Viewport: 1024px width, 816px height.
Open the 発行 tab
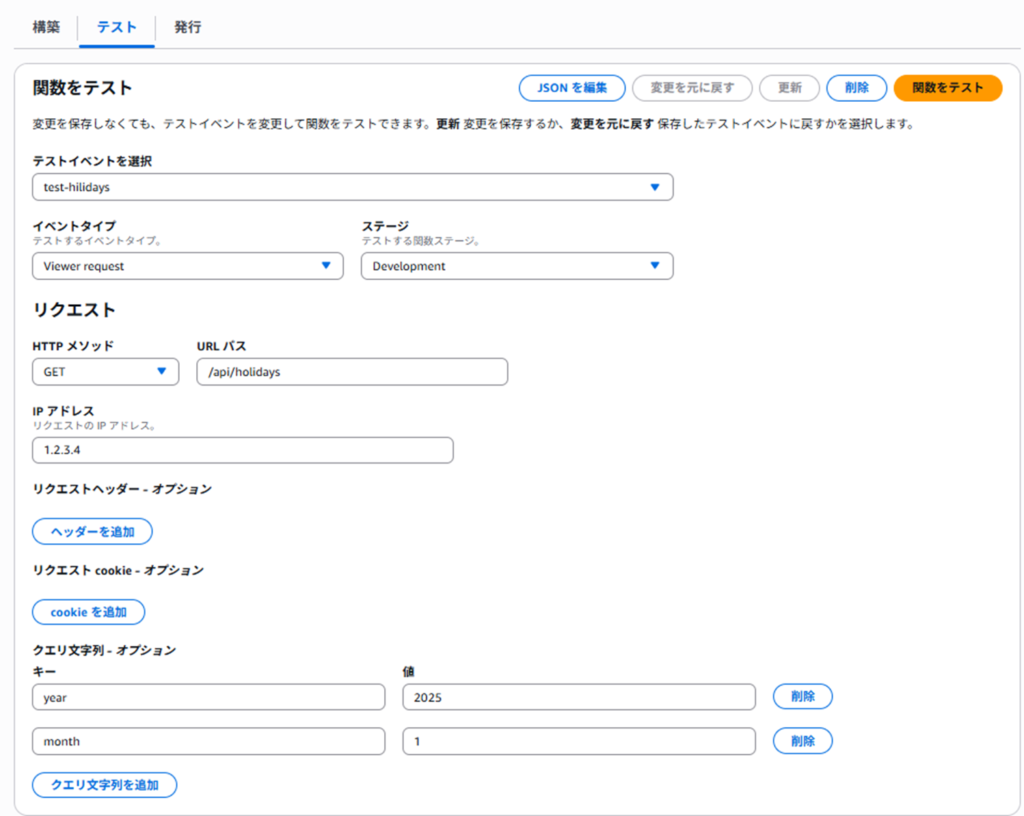pyautogui.click(x=187, y=27)
